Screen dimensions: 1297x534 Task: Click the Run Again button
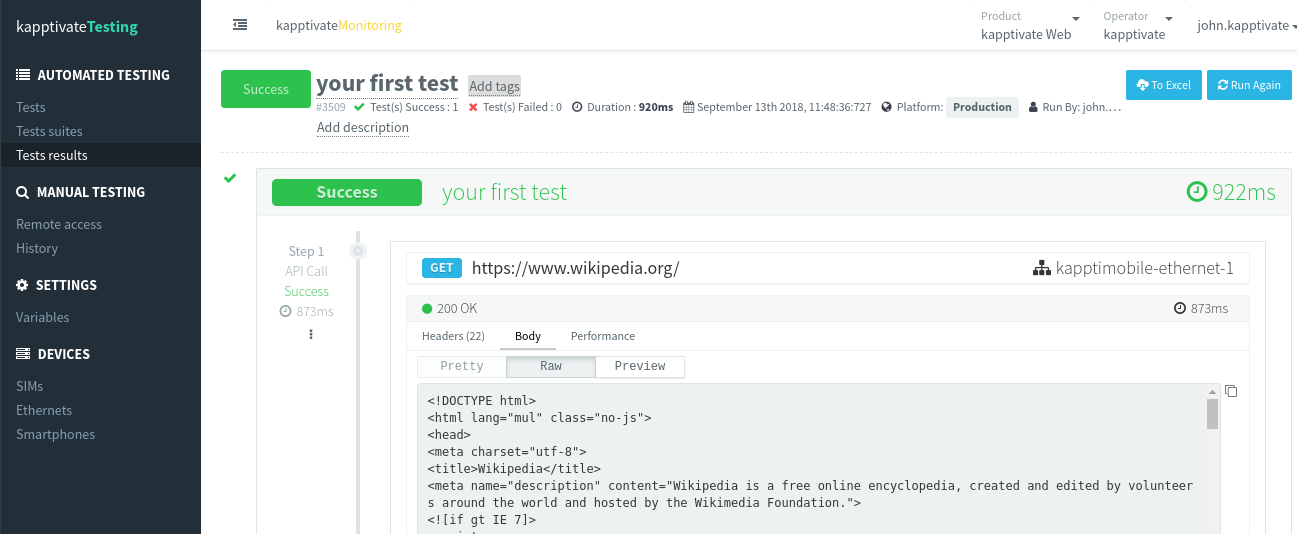[x=1249, y=85]
